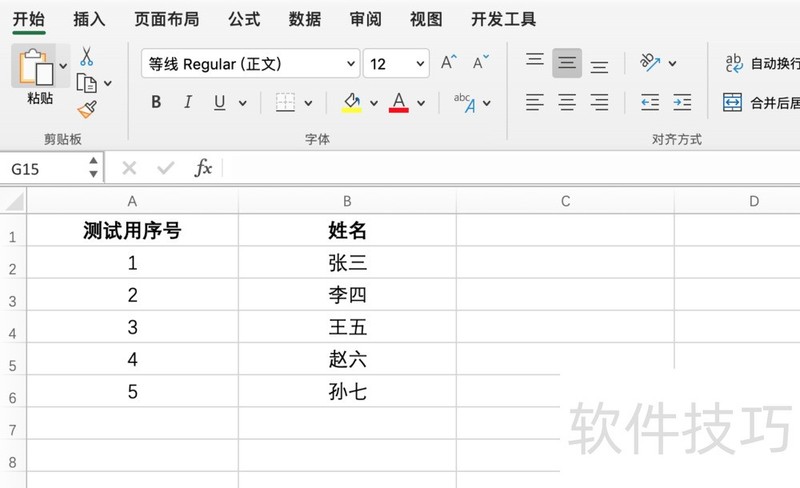Viewport: 800px width, 488px height.
Task: Open the Borders dropdown arrow
Action: pos(308,103)
